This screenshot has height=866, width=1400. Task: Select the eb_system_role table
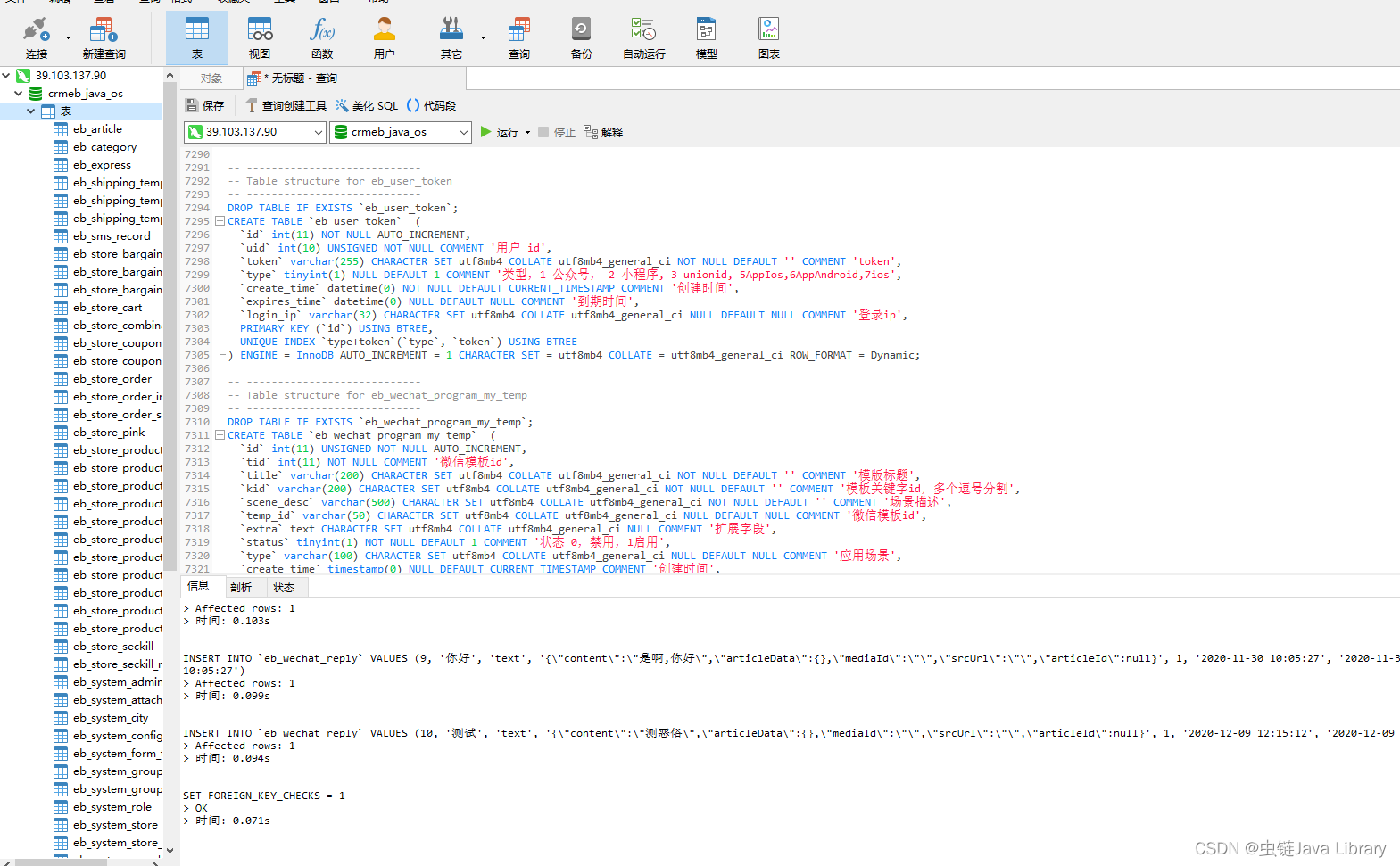(x=112, y=807)
